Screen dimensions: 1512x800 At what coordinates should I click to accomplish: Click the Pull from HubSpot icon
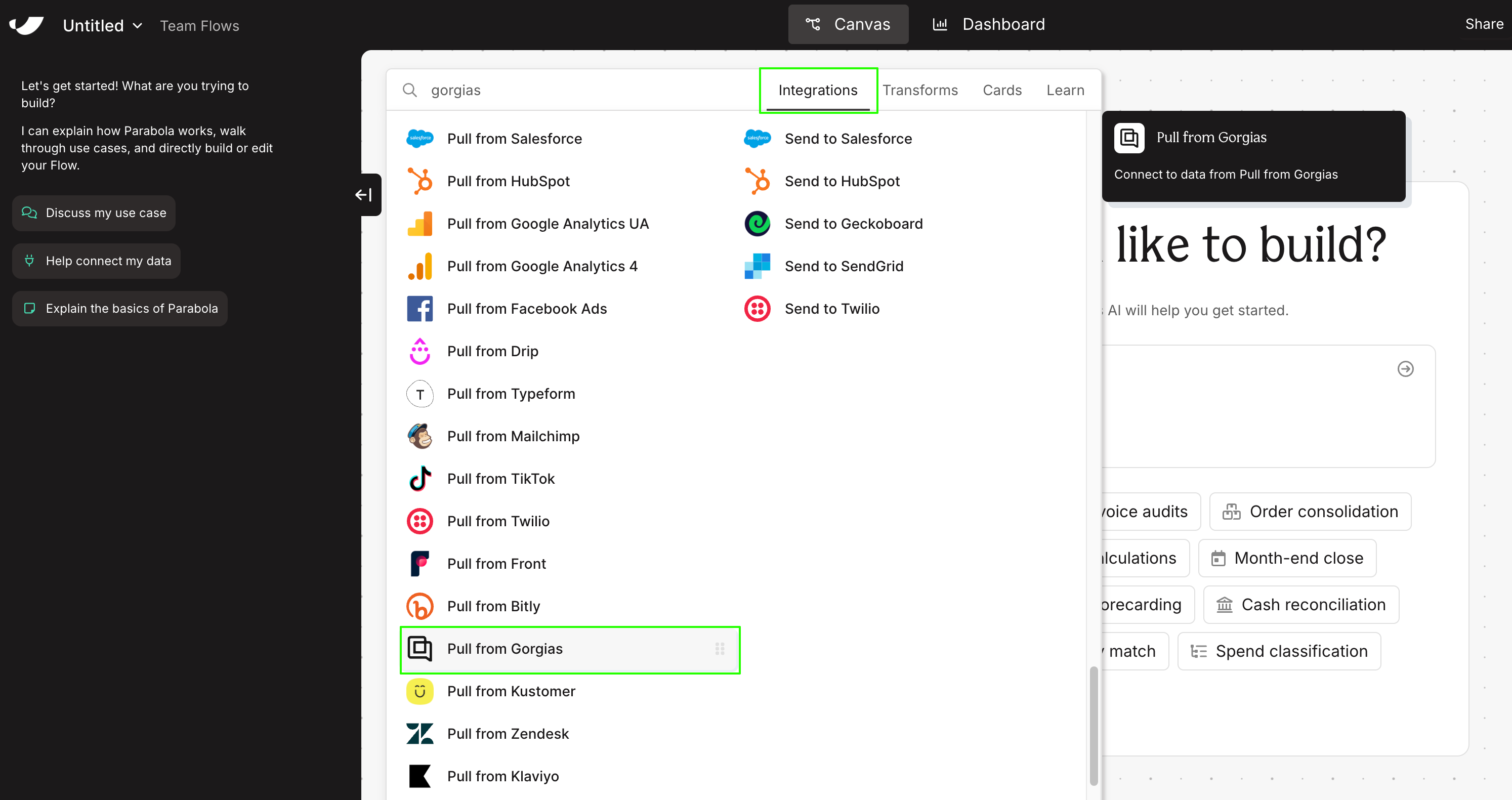(419, 181)
